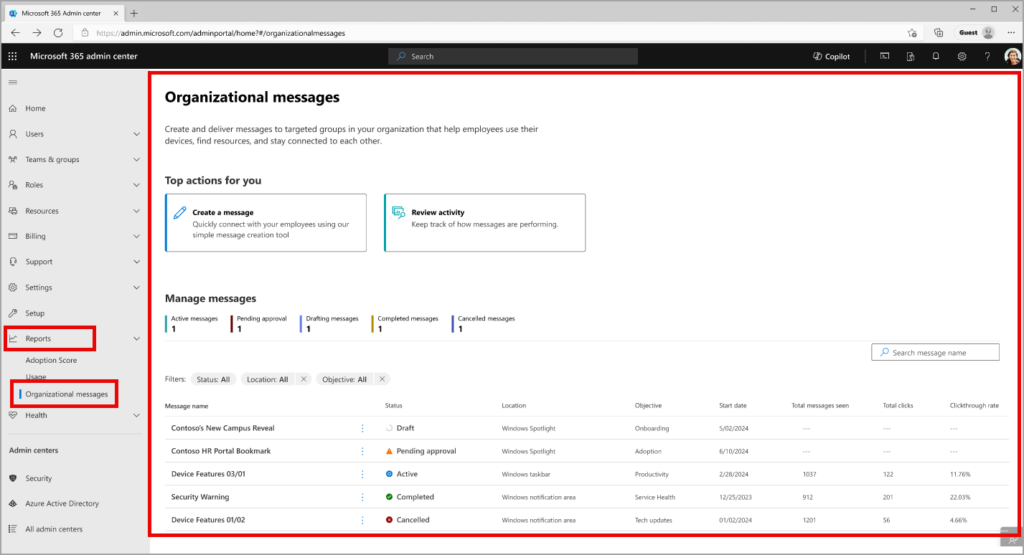Expand the Billing navigation section
The height and width of the screenshot is (555, 1024).
tap(136, 236)
